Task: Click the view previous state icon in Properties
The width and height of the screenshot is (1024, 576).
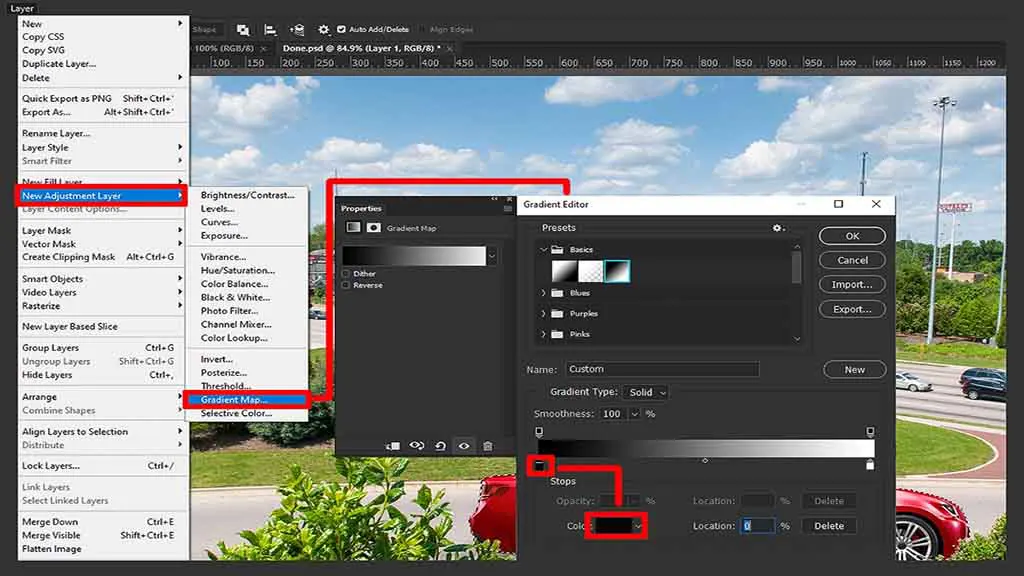Action: 417,446
